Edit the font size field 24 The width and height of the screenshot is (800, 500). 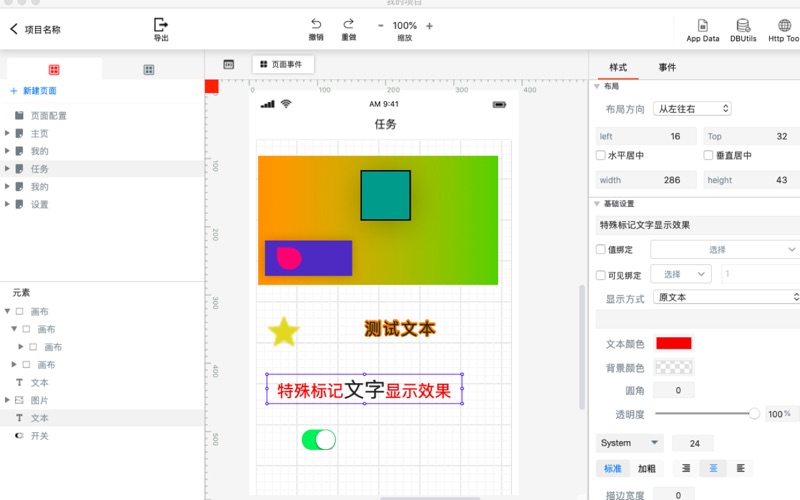[x=692, y=443]
